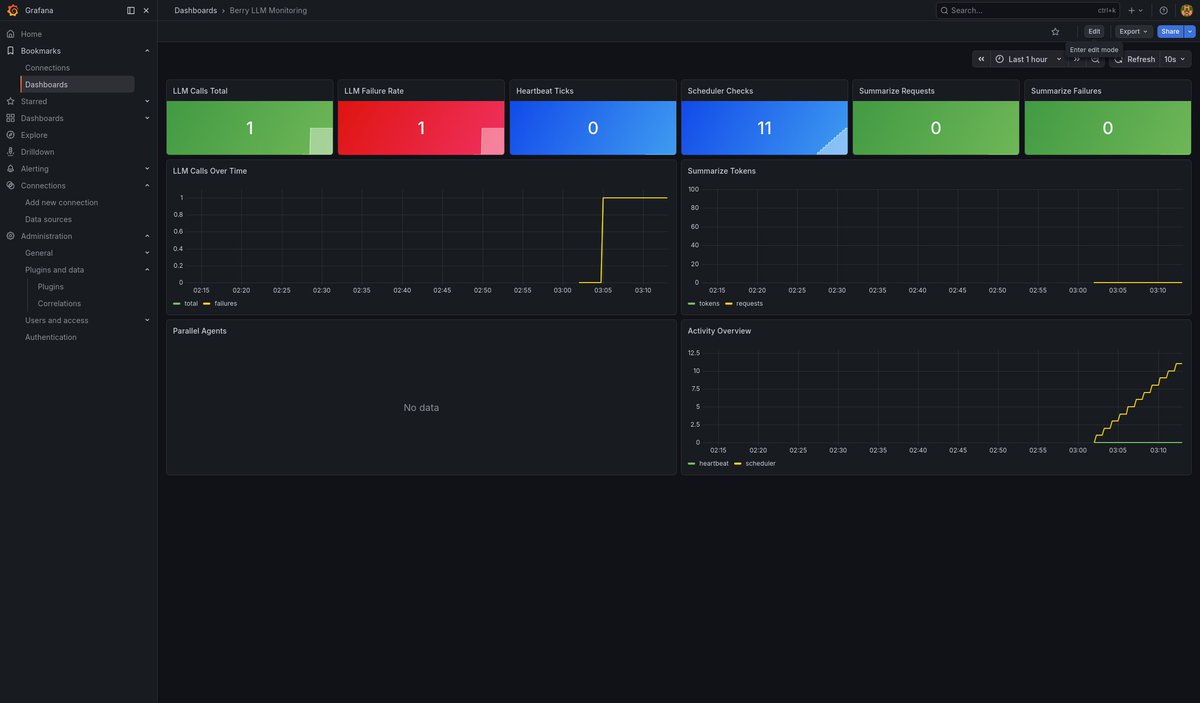Move time range forwards arrow
The height and width of the screenshot is (703, 1200).
[1076, 59]
